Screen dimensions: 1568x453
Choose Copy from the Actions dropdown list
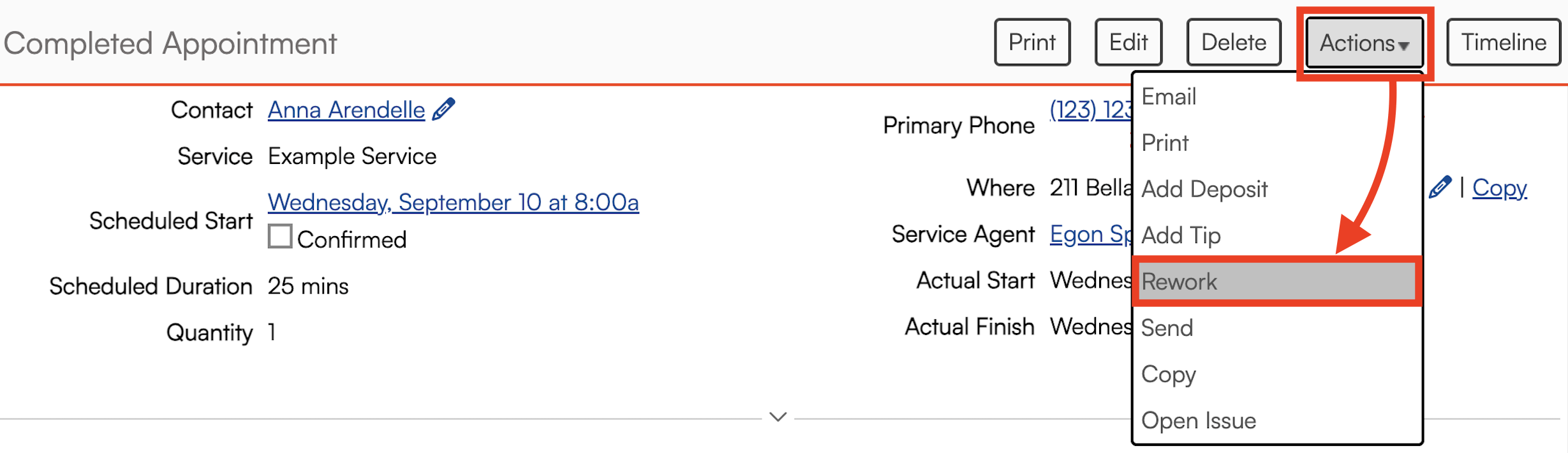click(x=1168, y=375)
